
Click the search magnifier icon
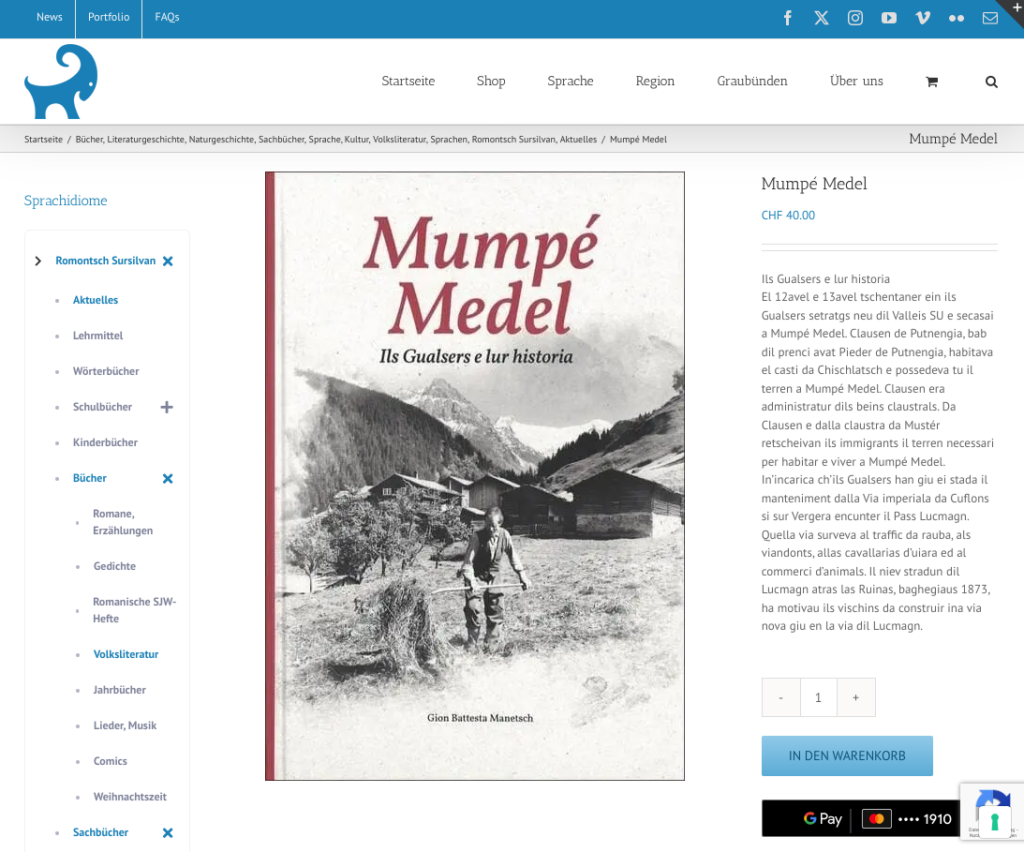(991, 82)
